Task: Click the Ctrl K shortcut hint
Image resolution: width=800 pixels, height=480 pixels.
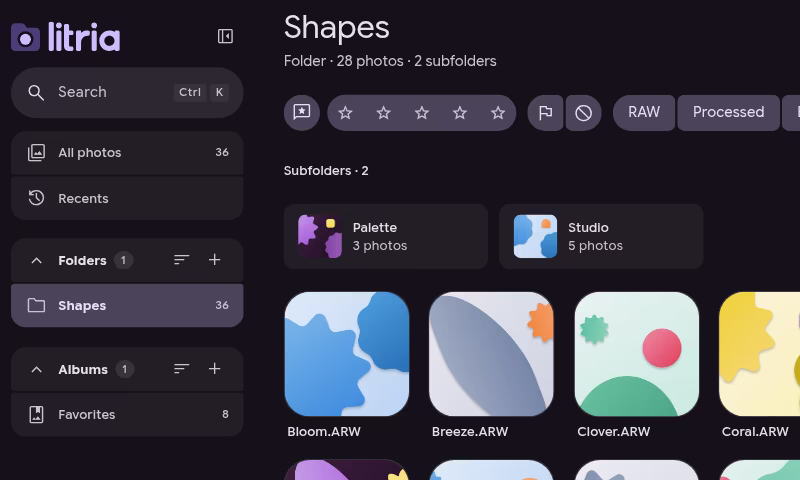Action: [202, 92]
